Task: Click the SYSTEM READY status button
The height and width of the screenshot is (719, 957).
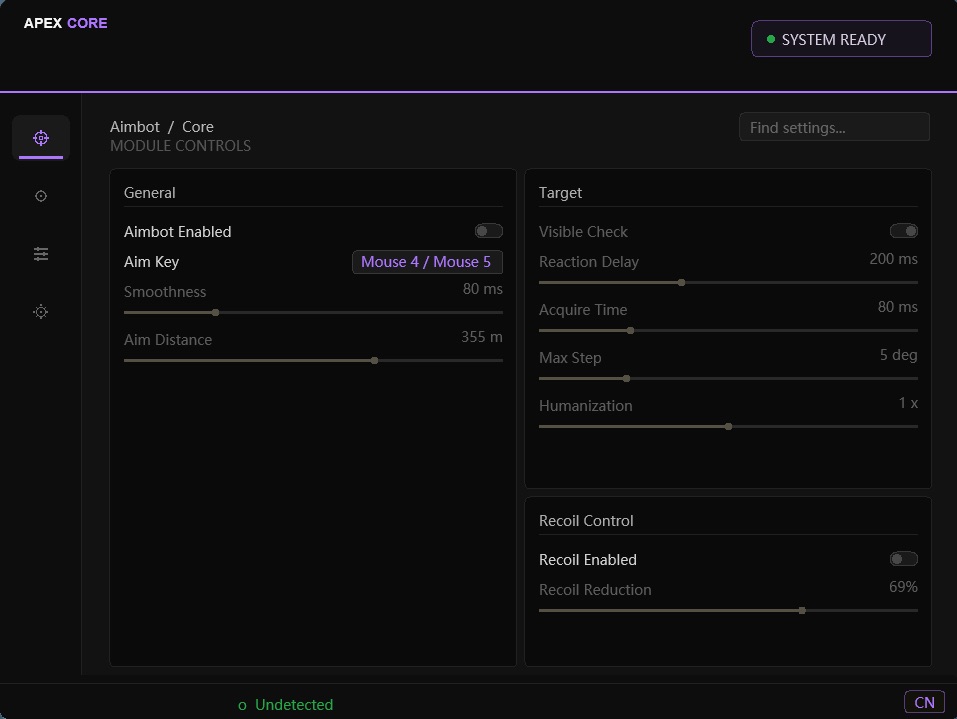Action: pyautogui.click(x=841, y=39)
